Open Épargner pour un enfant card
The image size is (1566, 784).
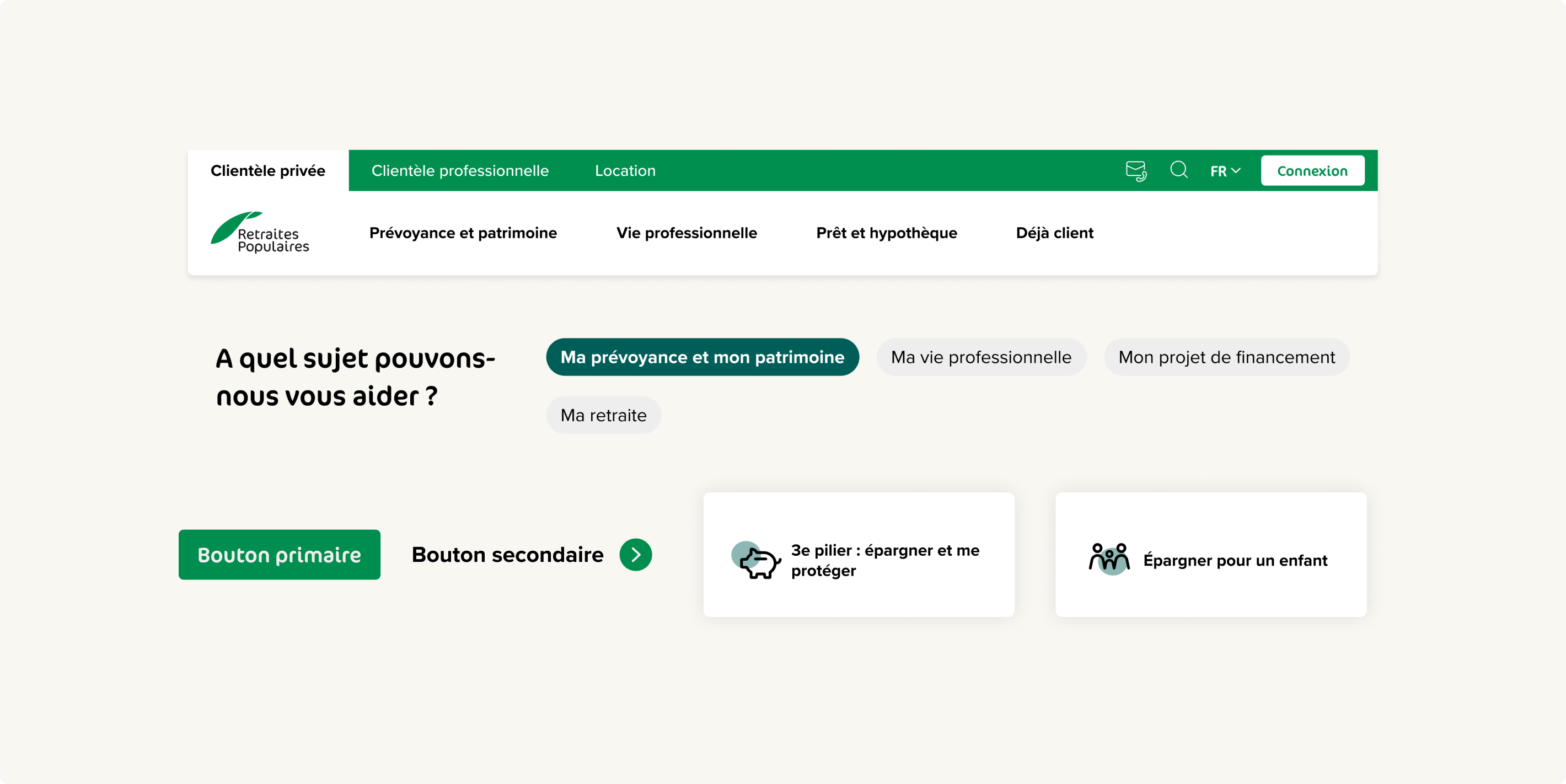click(x=1211, y=555)
